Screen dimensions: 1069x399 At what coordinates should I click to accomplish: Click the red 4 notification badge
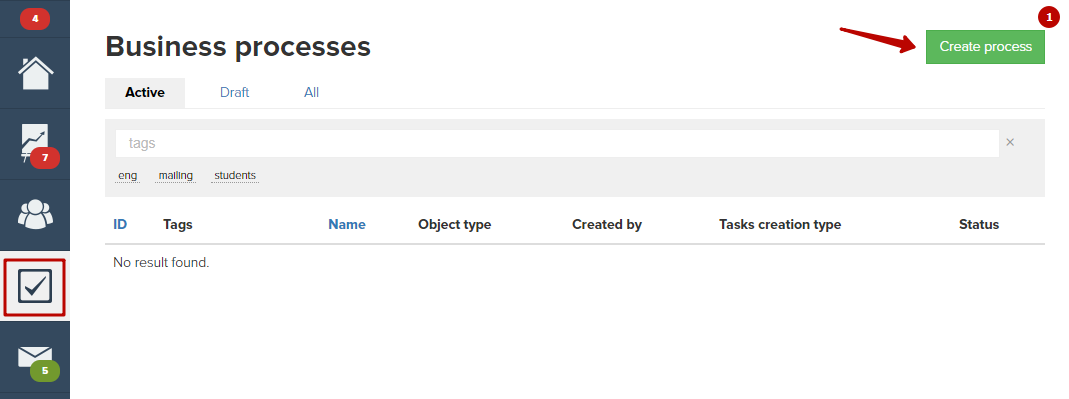coord(35,19)
